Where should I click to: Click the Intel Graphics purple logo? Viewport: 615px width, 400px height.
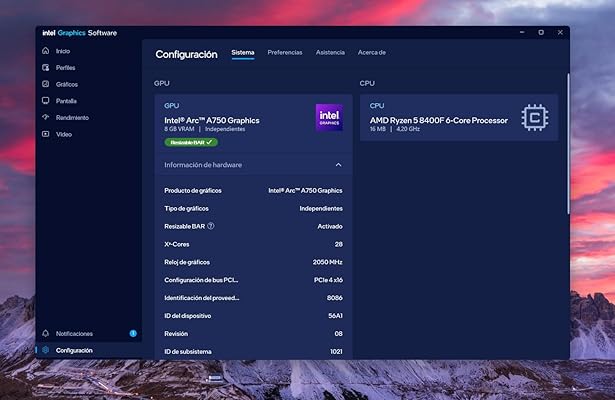329,117
